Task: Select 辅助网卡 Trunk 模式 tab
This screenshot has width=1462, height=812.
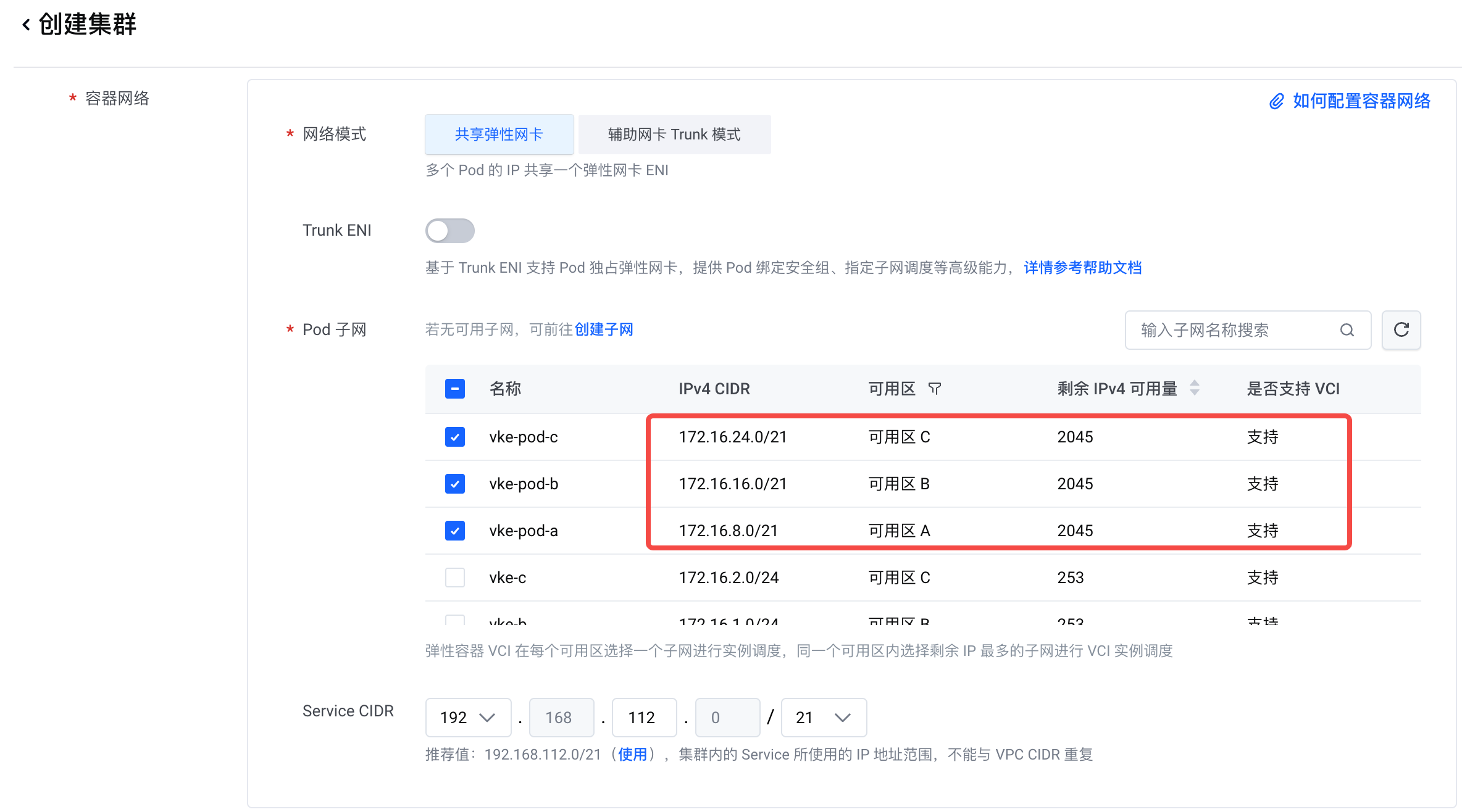Action: point(674,135)
